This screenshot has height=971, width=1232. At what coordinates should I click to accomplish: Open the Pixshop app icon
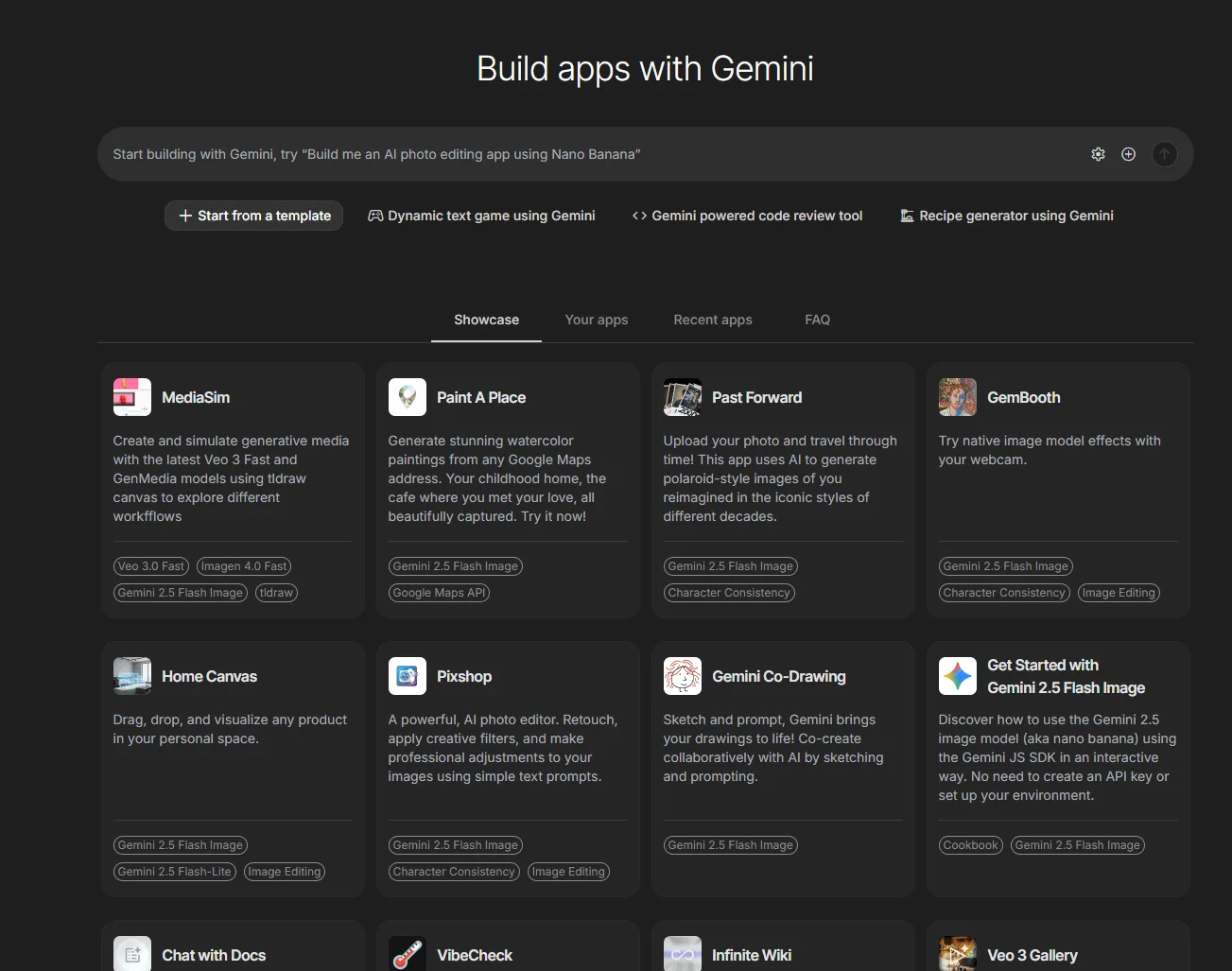click(408, 676)
